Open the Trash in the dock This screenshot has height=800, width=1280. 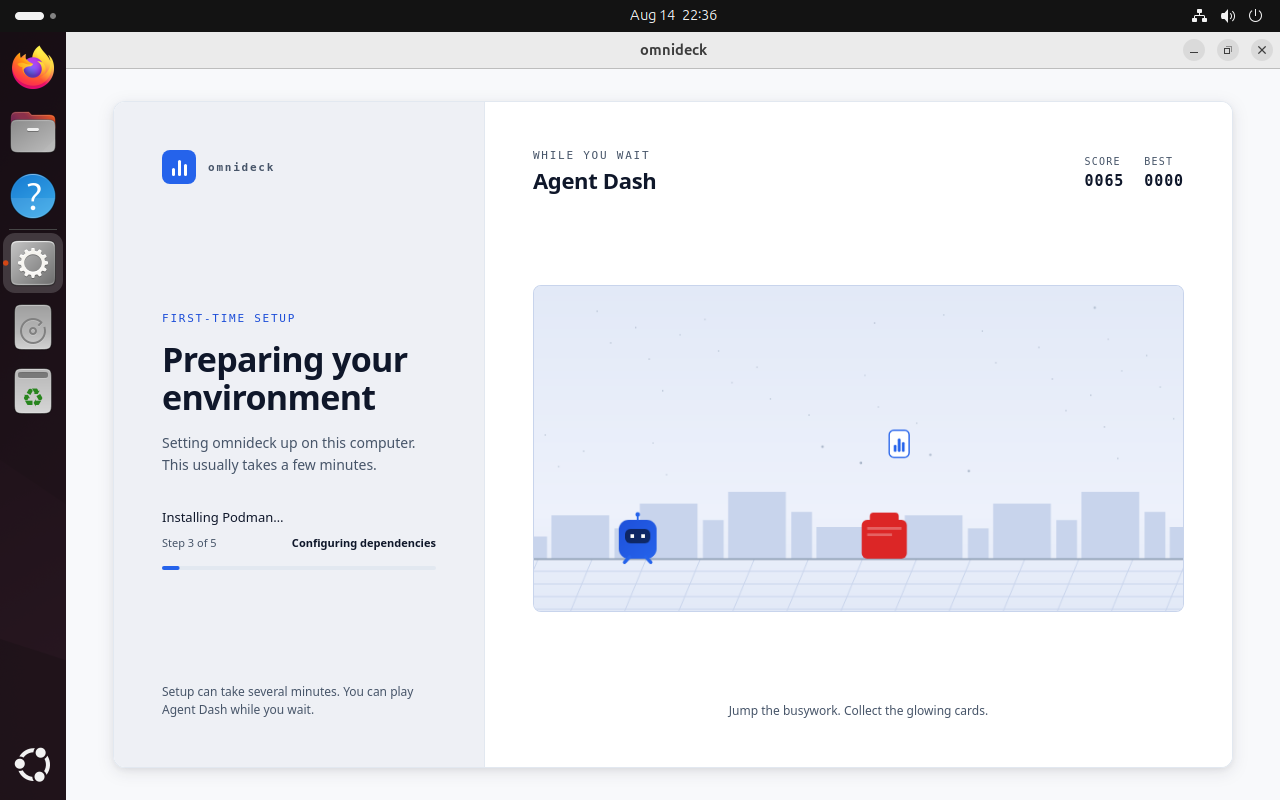(33, 391)
